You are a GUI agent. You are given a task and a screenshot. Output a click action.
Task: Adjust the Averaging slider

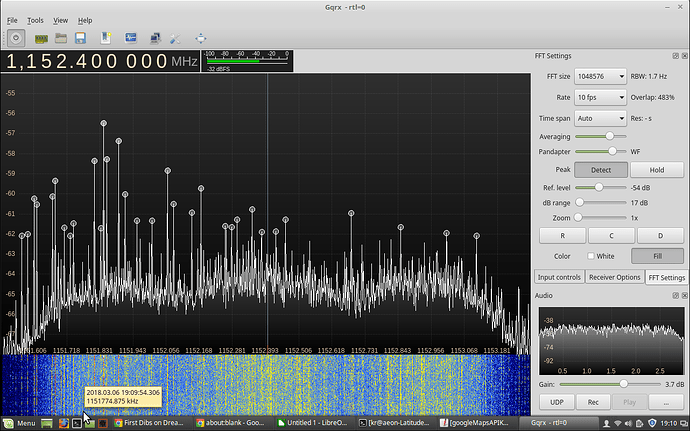601,136
